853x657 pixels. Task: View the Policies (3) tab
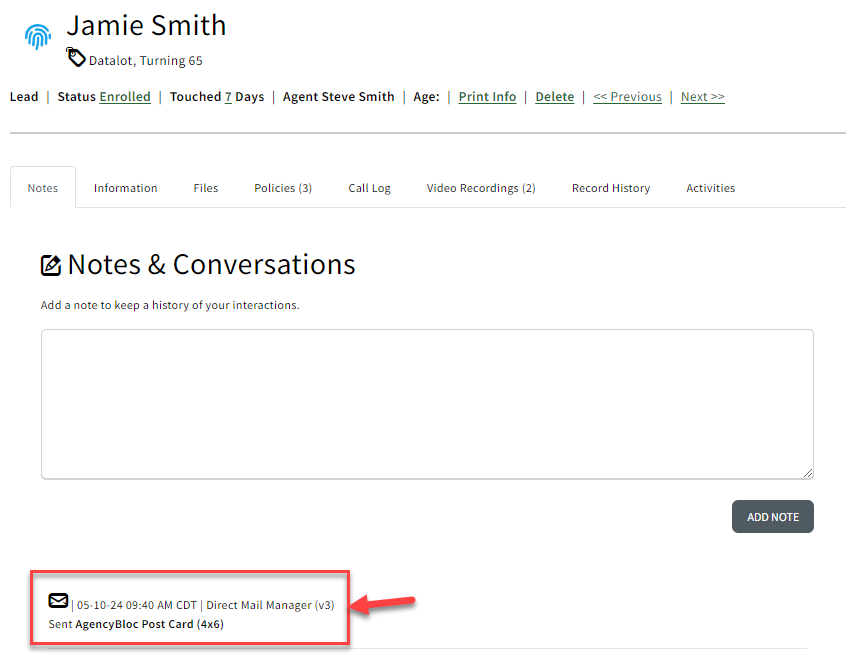coord(282,187)
